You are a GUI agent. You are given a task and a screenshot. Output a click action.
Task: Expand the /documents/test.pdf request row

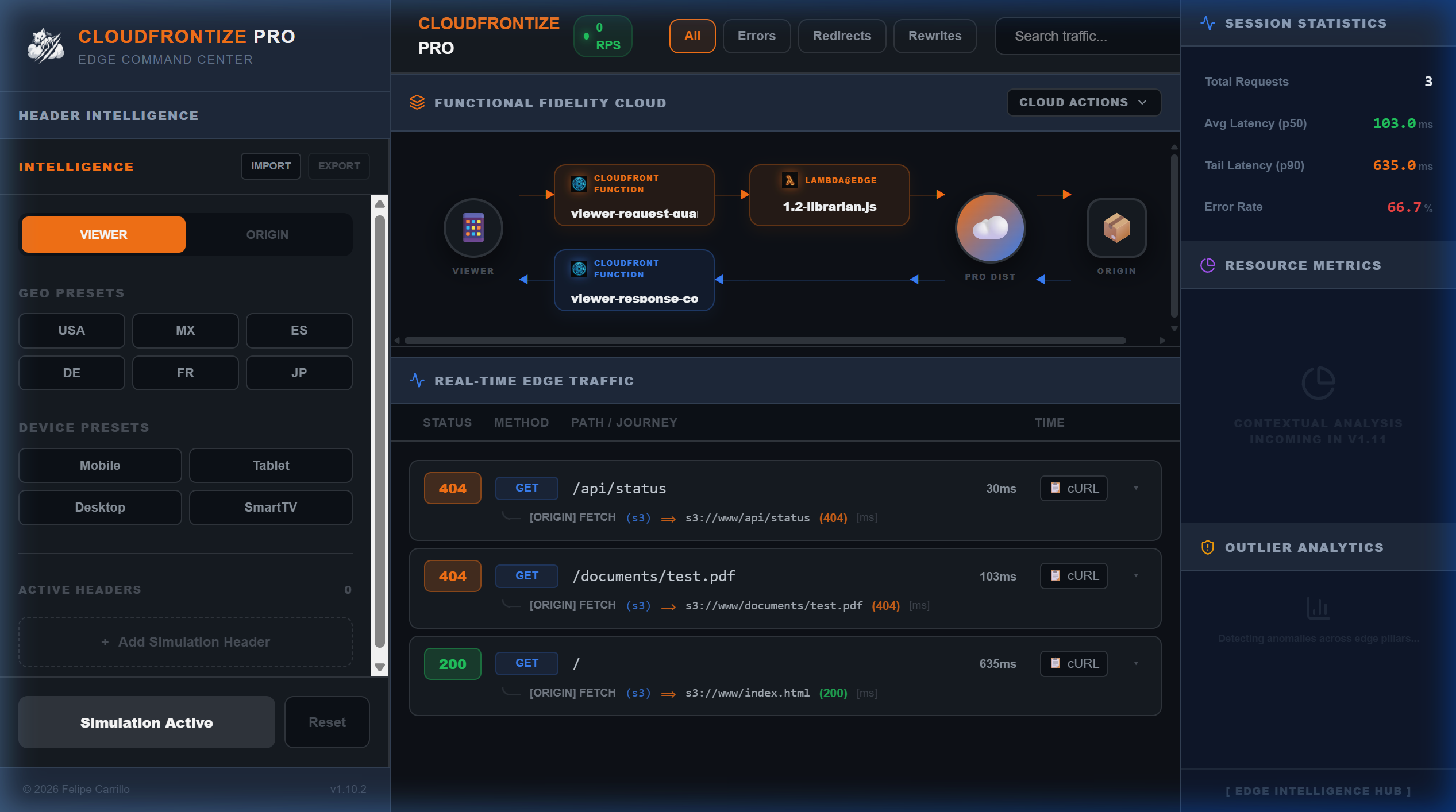(1136, 576)
